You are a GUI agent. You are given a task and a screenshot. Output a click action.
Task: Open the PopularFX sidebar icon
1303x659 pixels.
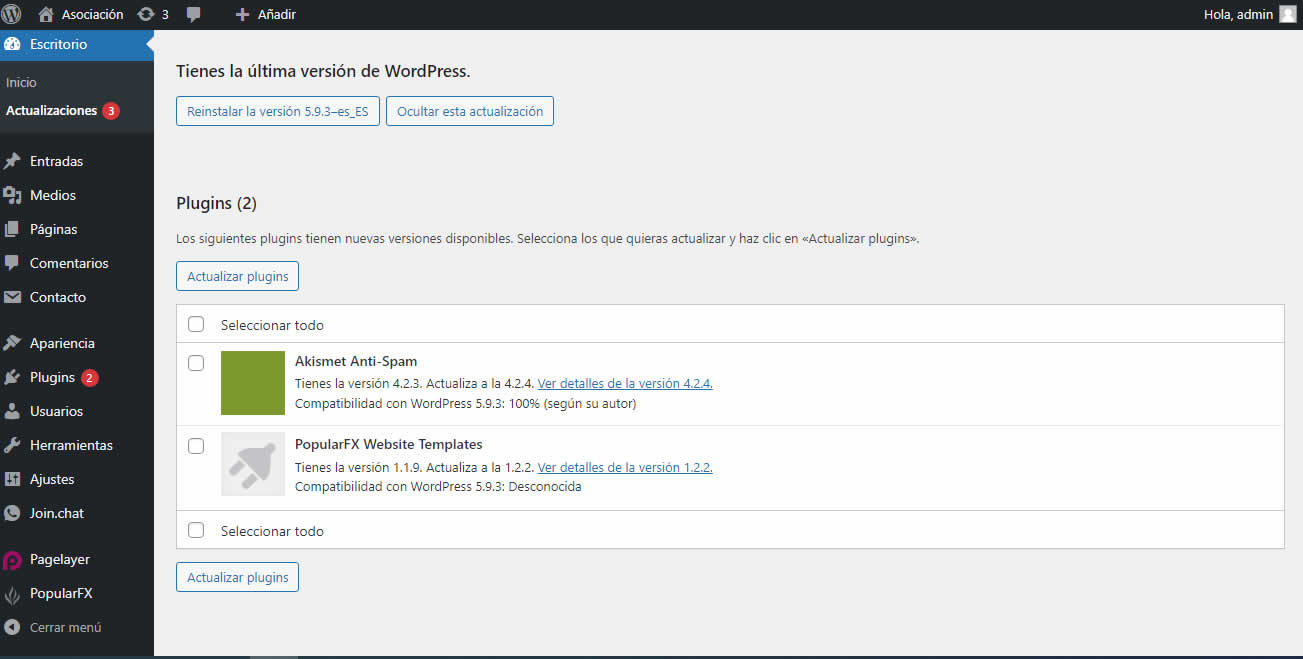pos(12,593)
